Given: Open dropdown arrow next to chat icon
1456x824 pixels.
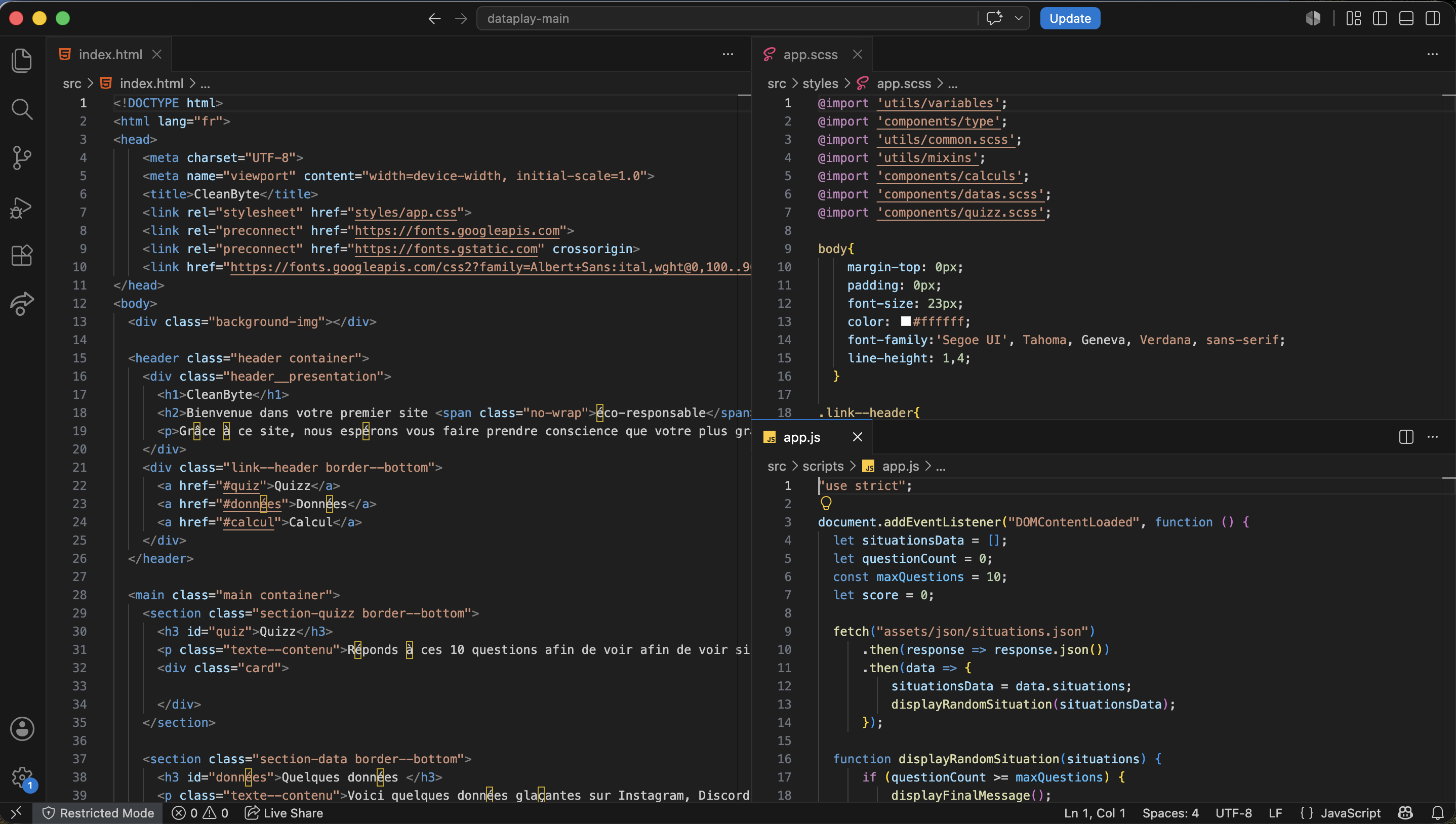Looking at the screenshot, I should [1019, 18].
